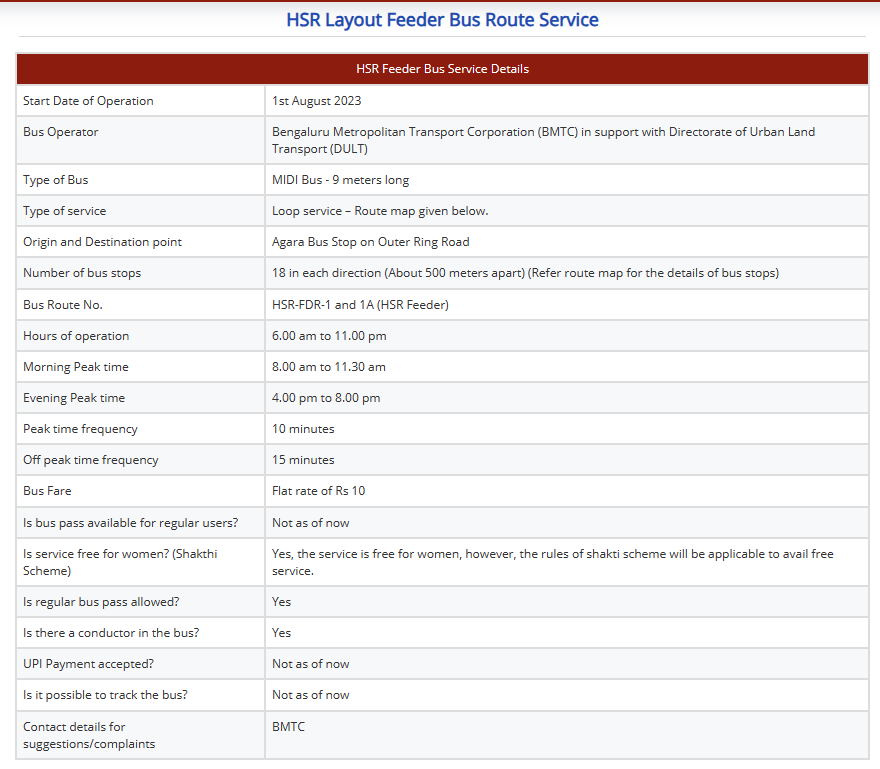The image size is (880, 769).
Task: Select the 'Hours of operation' label
Action: pos(76,336)
